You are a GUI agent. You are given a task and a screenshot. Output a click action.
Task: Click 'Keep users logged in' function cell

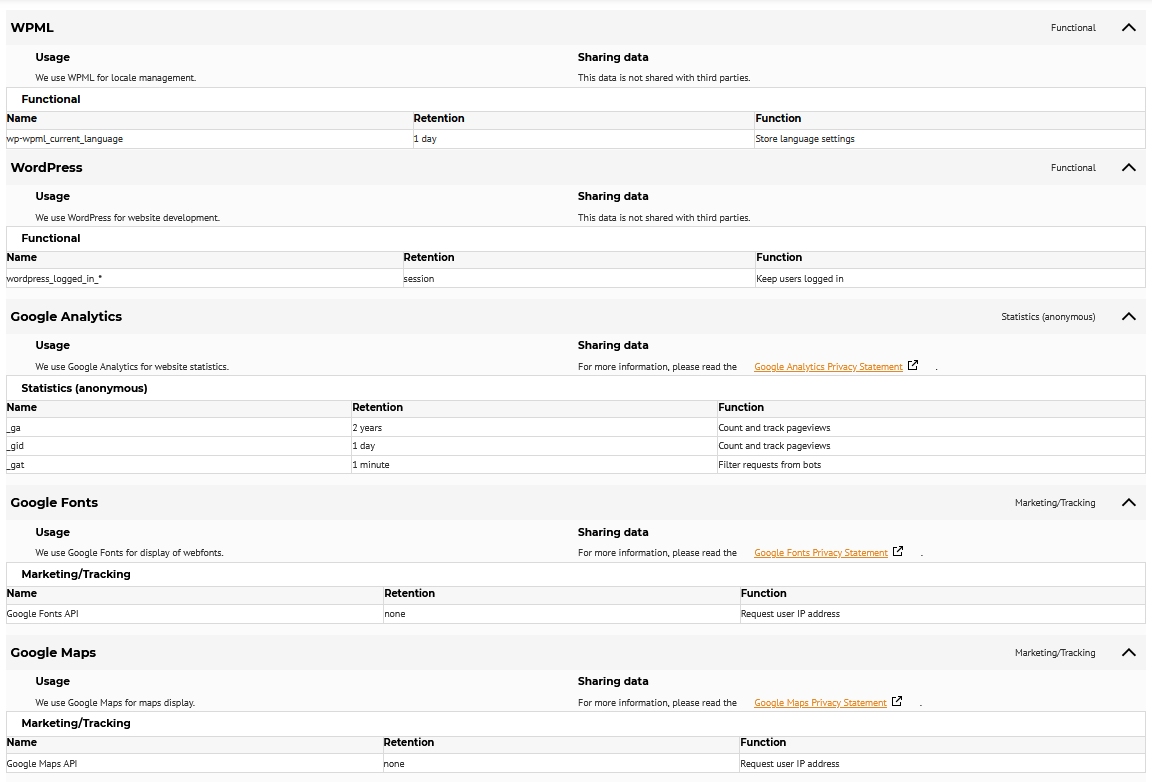click(x=950, y=279)
